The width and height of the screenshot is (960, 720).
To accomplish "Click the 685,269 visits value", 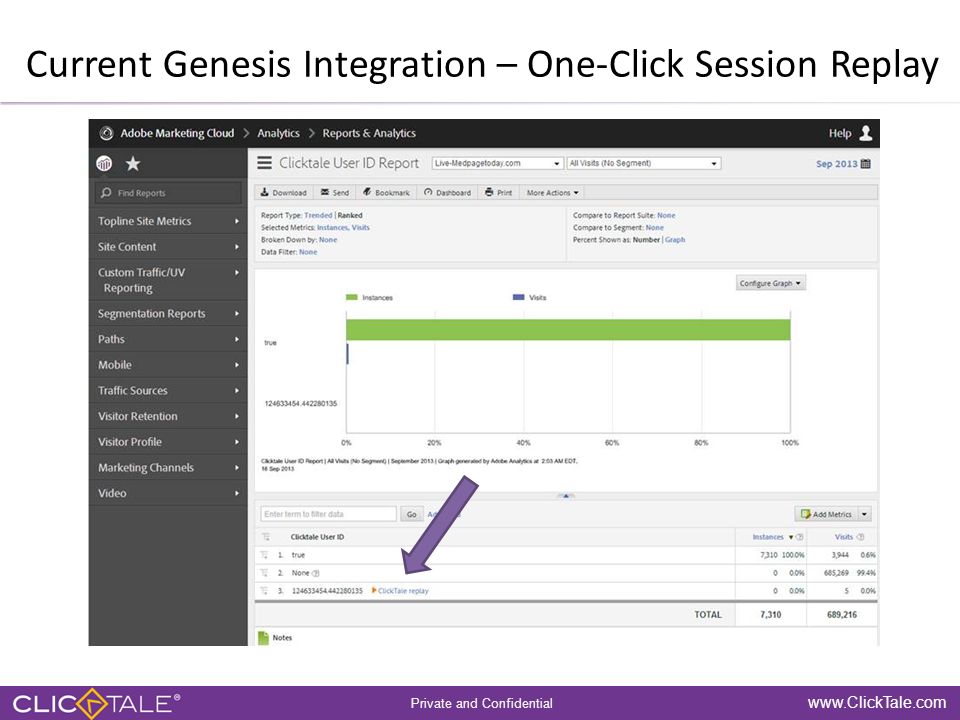I will (x=836, y=573).
